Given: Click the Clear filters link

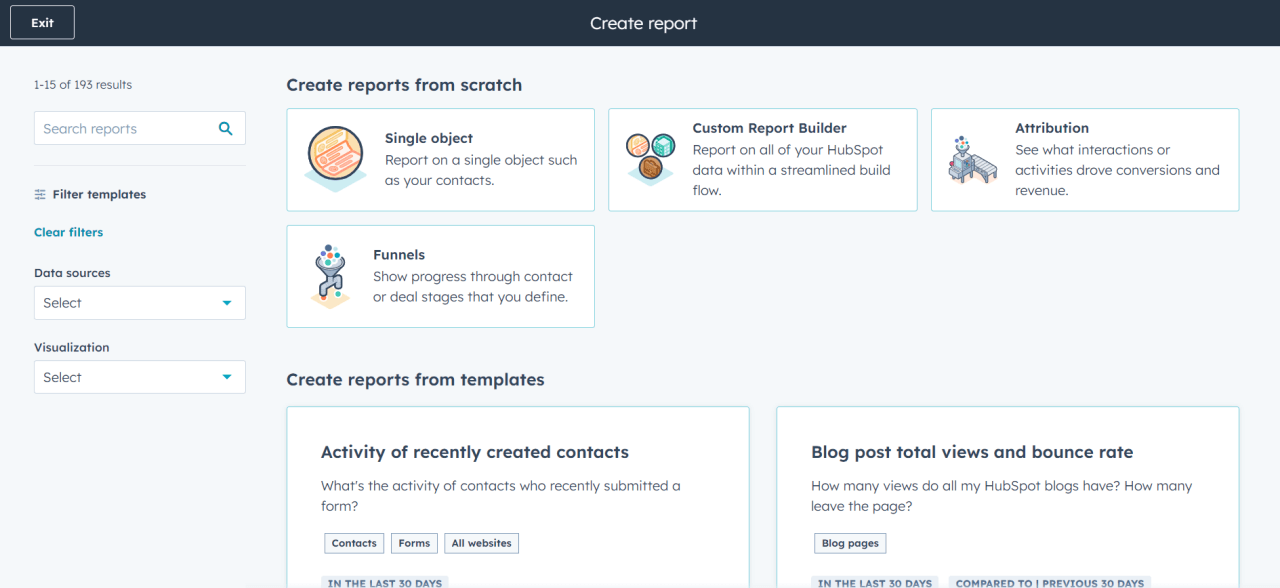Looking at the screenshot, I should tap(68, 231).
